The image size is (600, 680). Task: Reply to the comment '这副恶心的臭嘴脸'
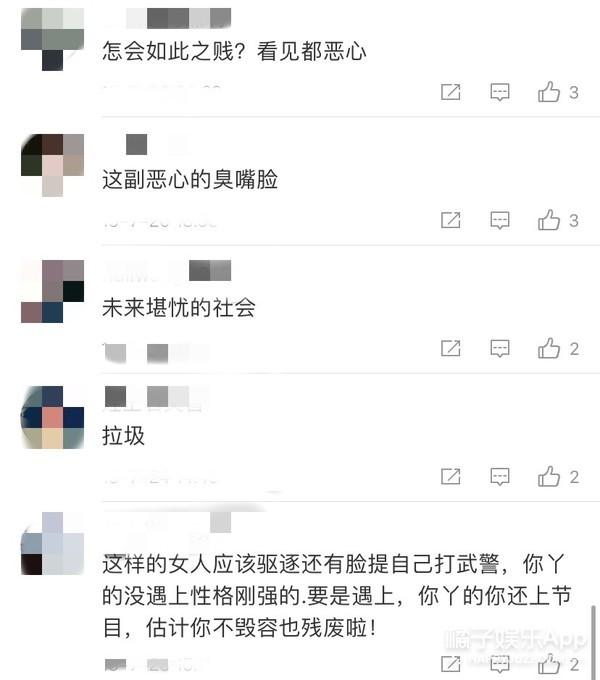499,220
